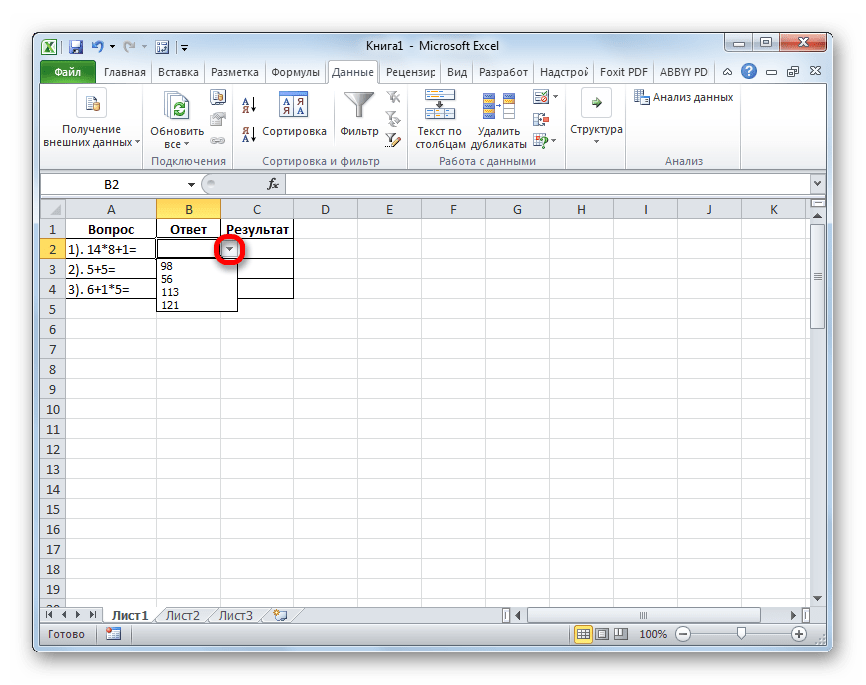Viewport: 866px width, 685px height.
Task: Switch to sheet Лист2
Action: (183, 615)
